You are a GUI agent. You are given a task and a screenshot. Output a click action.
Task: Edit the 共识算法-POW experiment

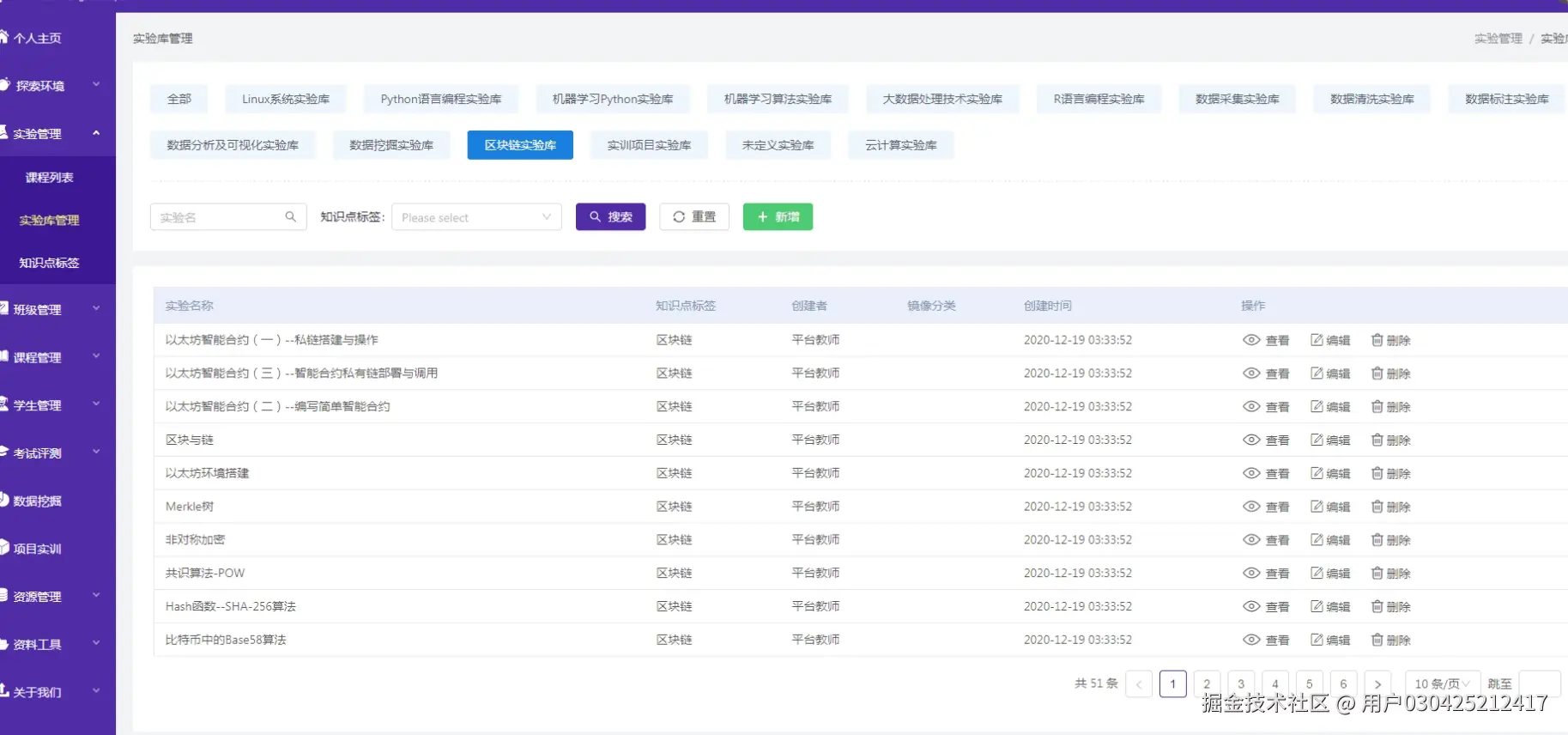[1330, 574]
